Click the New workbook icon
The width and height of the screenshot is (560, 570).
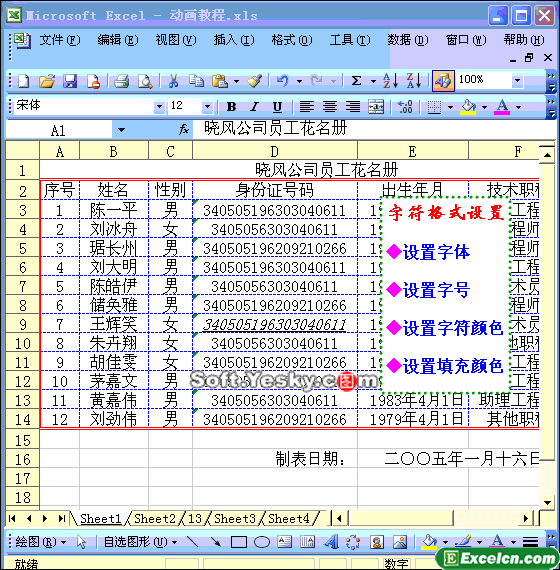pyautogui.click(x=24, y=81)
